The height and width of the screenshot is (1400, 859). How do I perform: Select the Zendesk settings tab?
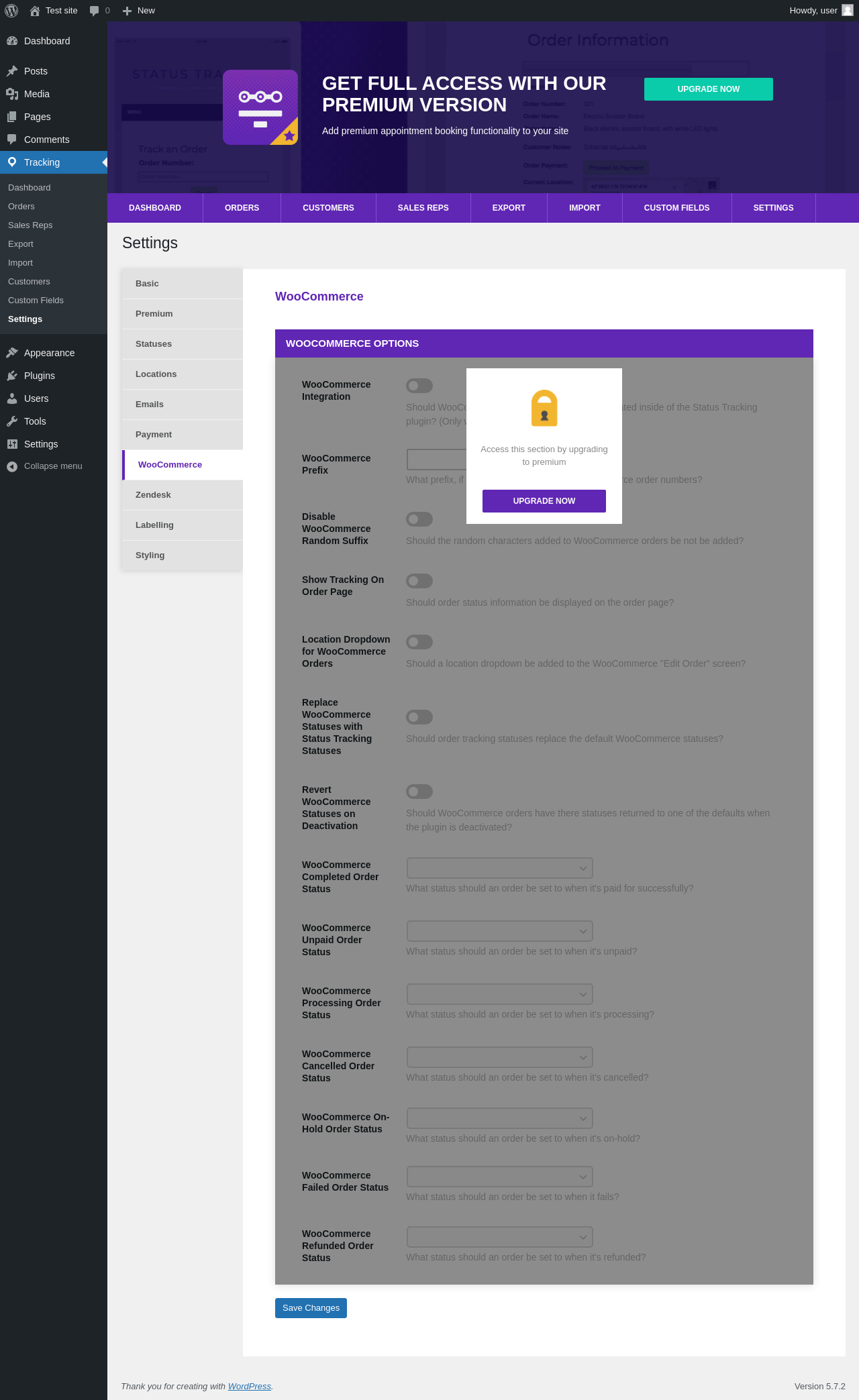point(183,495)
